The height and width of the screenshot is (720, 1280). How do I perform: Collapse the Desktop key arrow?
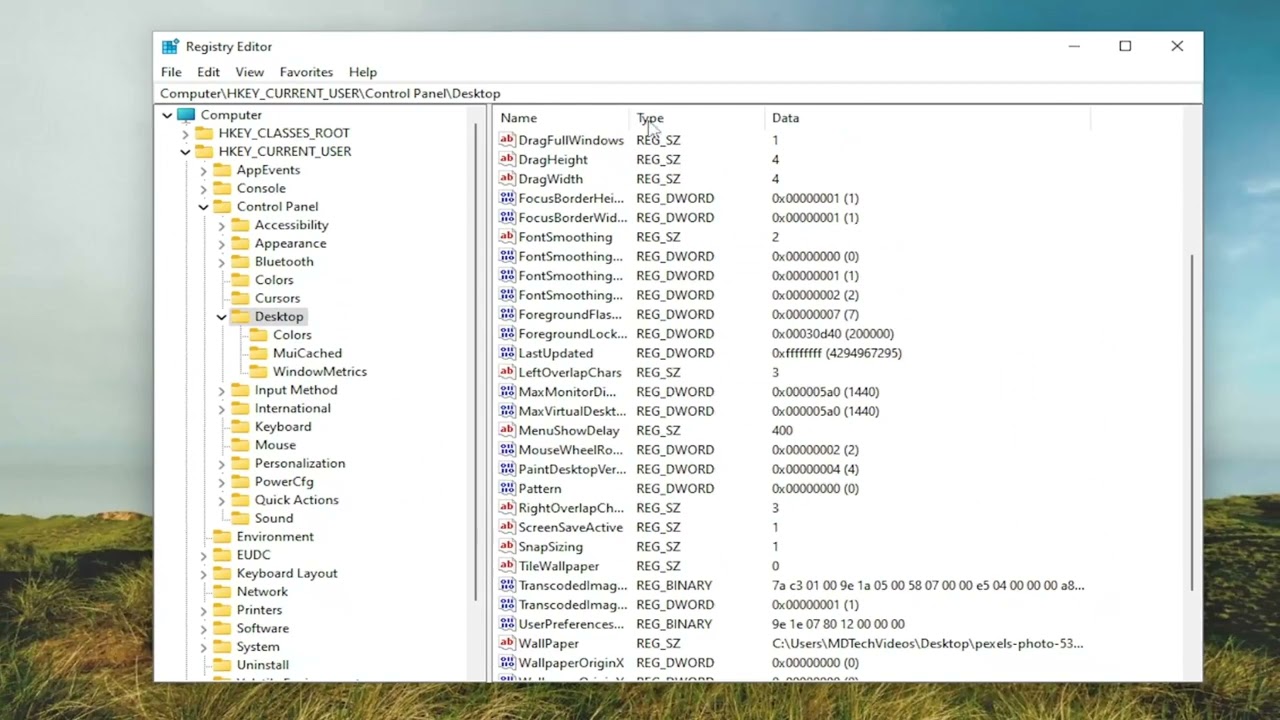pos(221,317)
